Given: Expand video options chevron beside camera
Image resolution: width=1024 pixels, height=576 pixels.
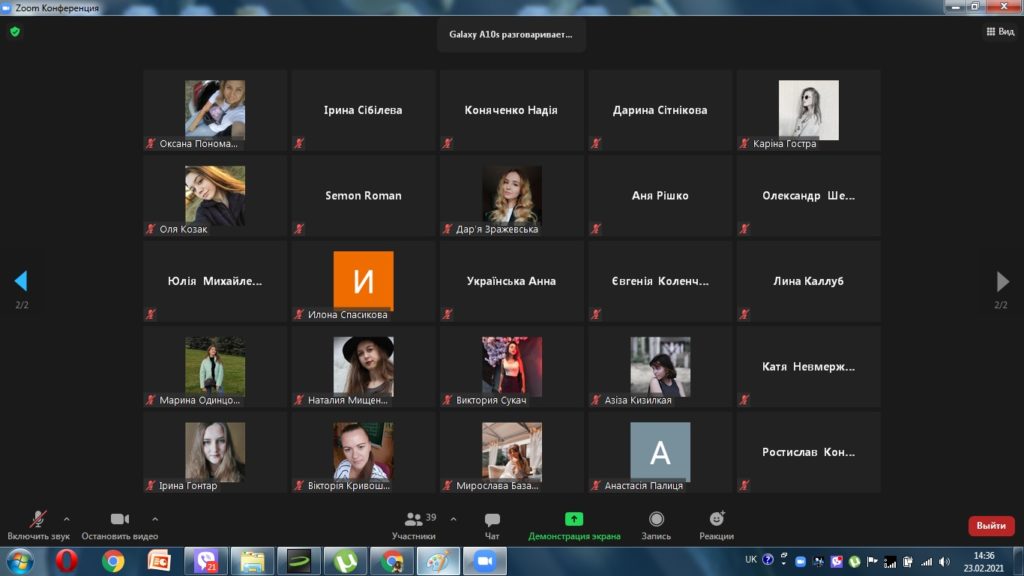Looking at the screenshot, I should pos(155,519).
